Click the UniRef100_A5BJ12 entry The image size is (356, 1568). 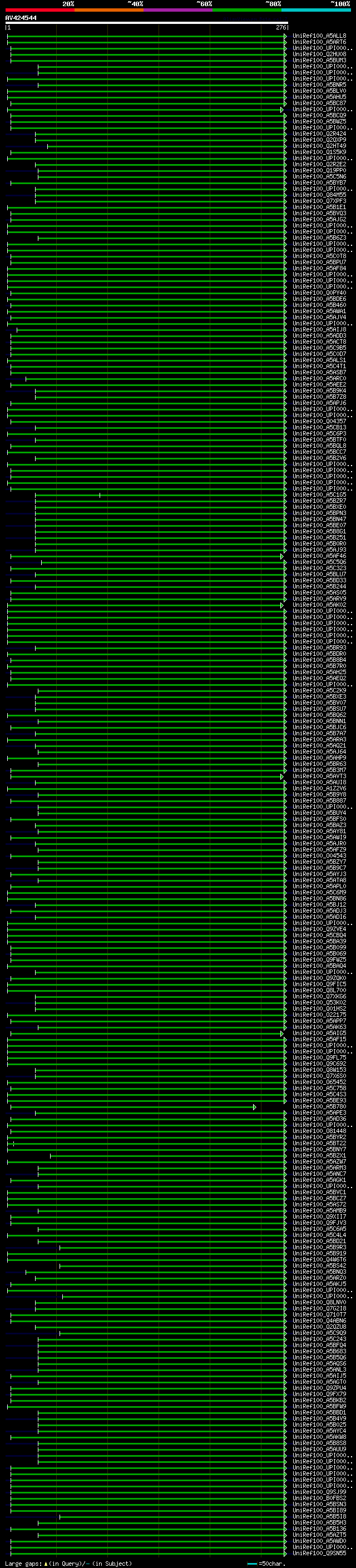coord(319,904)
